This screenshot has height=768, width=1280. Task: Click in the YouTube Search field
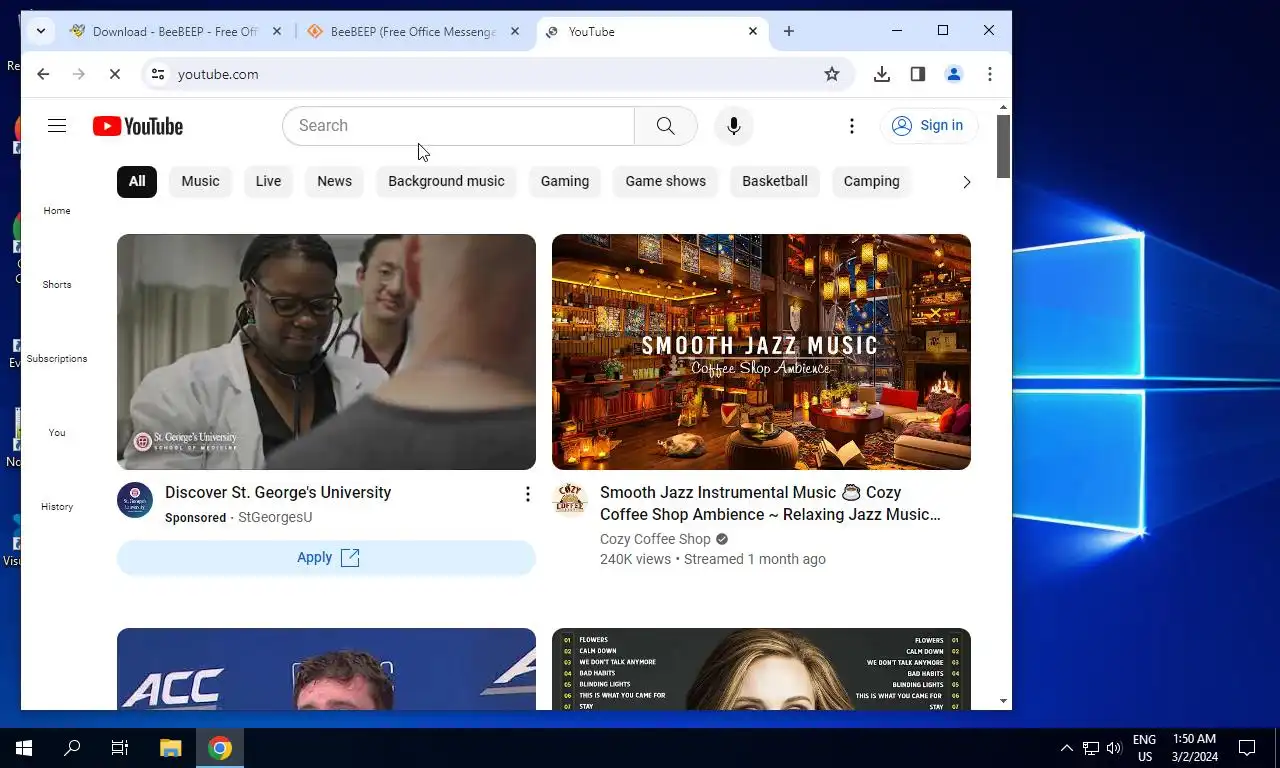point(458,126)
